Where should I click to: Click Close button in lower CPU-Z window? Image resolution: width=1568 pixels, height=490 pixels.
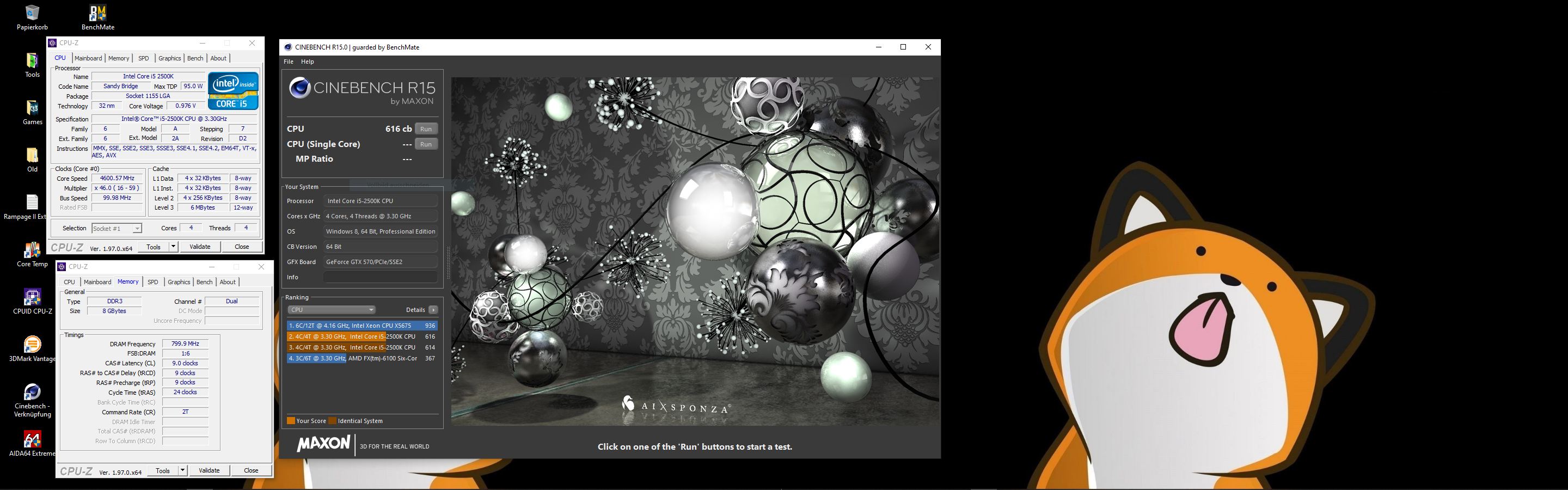click(251, 470)
